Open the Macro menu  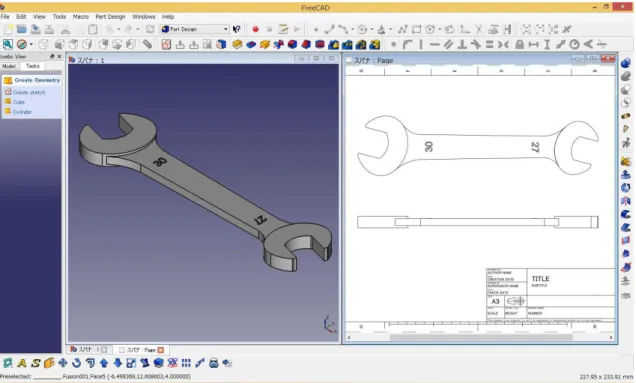click(81, 17)
